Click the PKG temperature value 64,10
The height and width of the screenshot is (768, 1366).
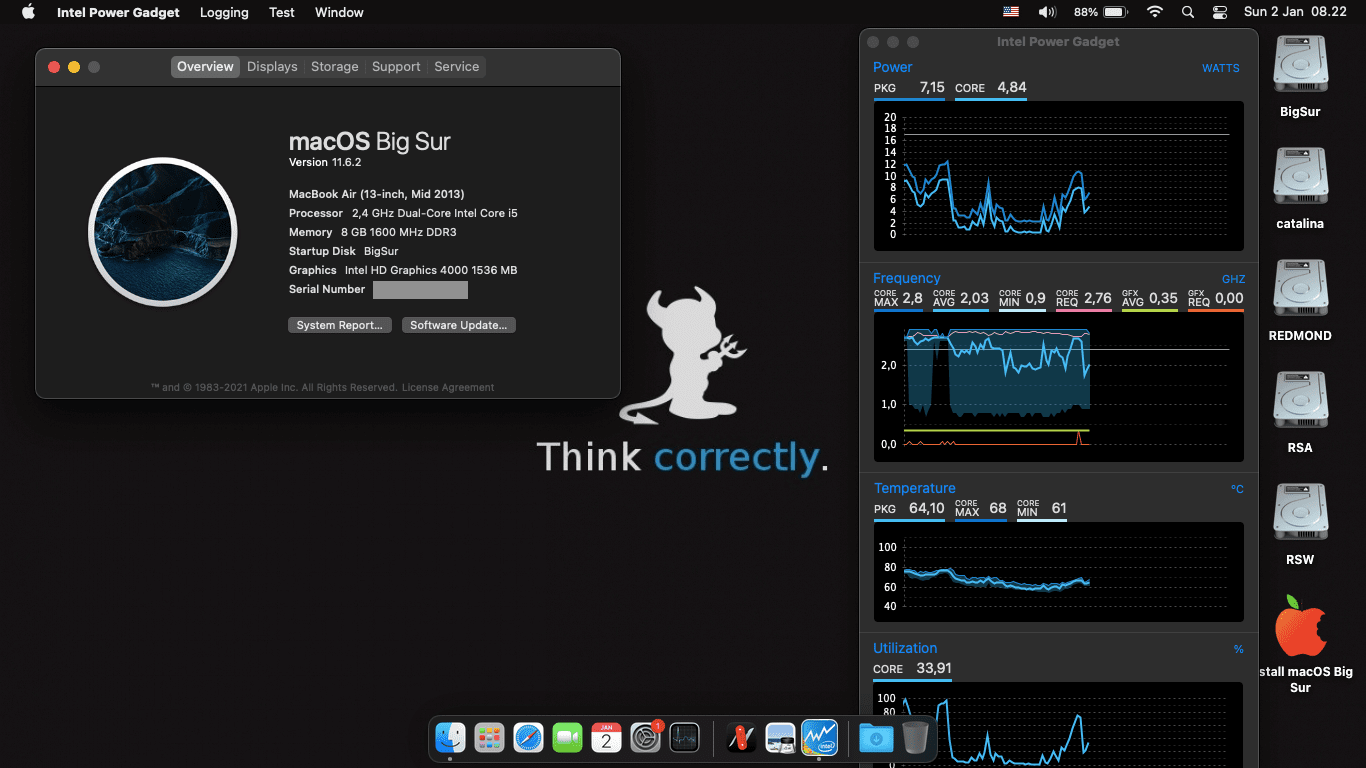926,508
